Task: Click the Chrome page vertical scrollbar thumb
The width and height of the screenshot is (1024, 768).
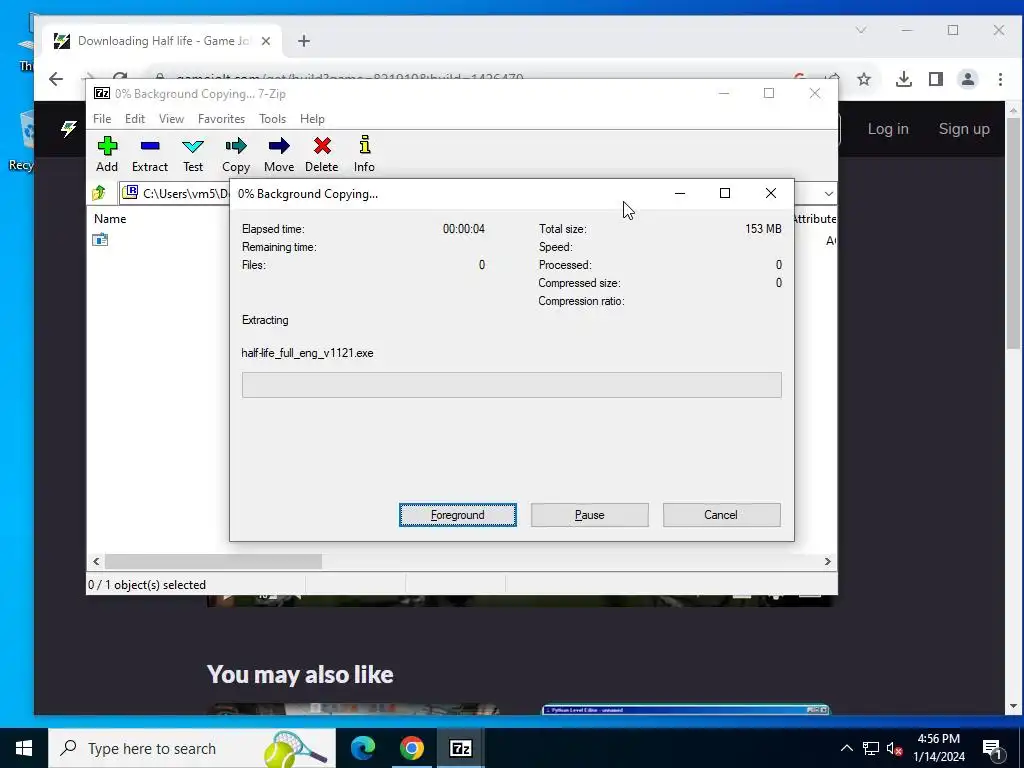Action: coord(1012,235)
